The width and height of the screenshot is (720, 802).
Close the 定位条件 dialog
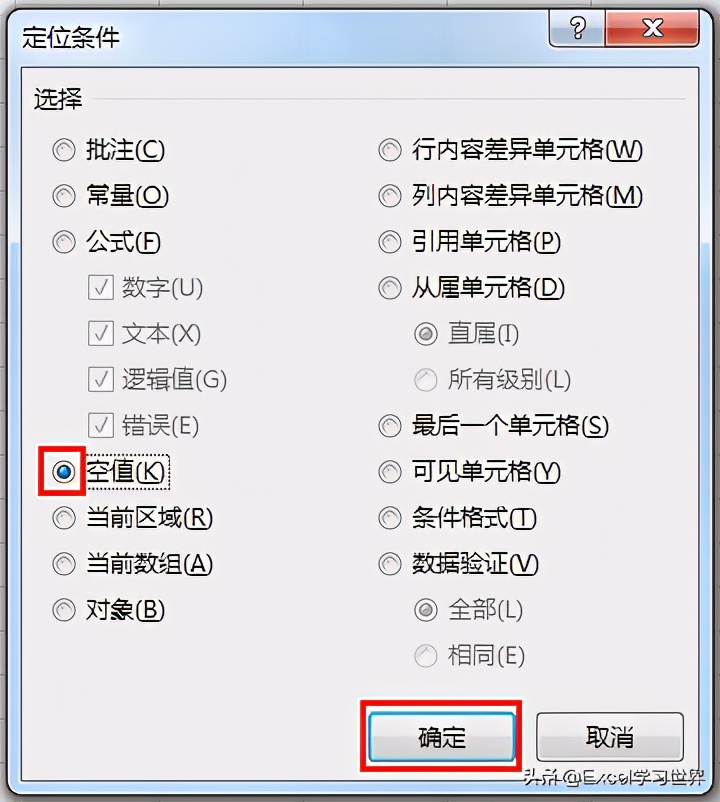[652, 30]
